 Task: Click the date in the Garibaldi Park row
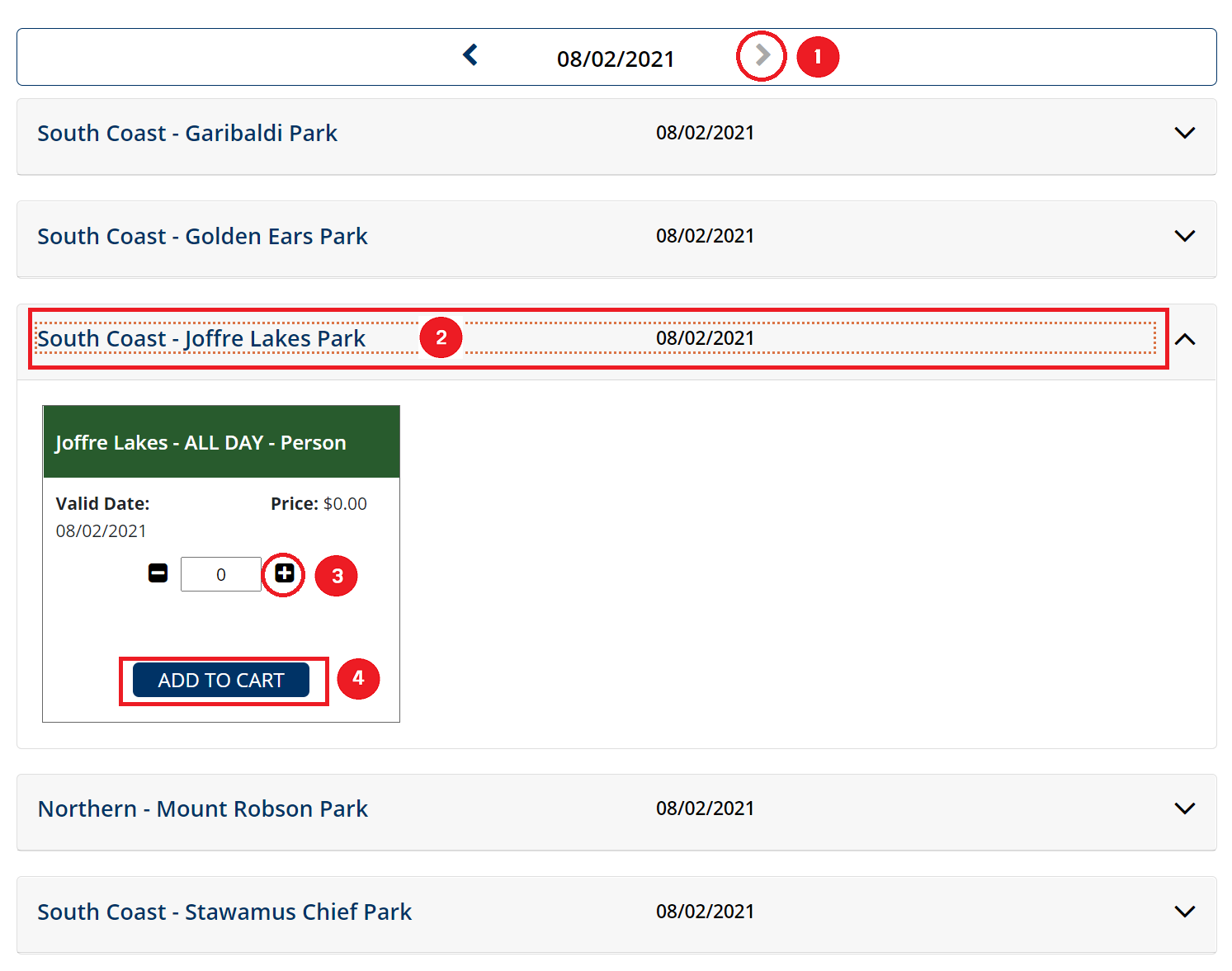705,133
